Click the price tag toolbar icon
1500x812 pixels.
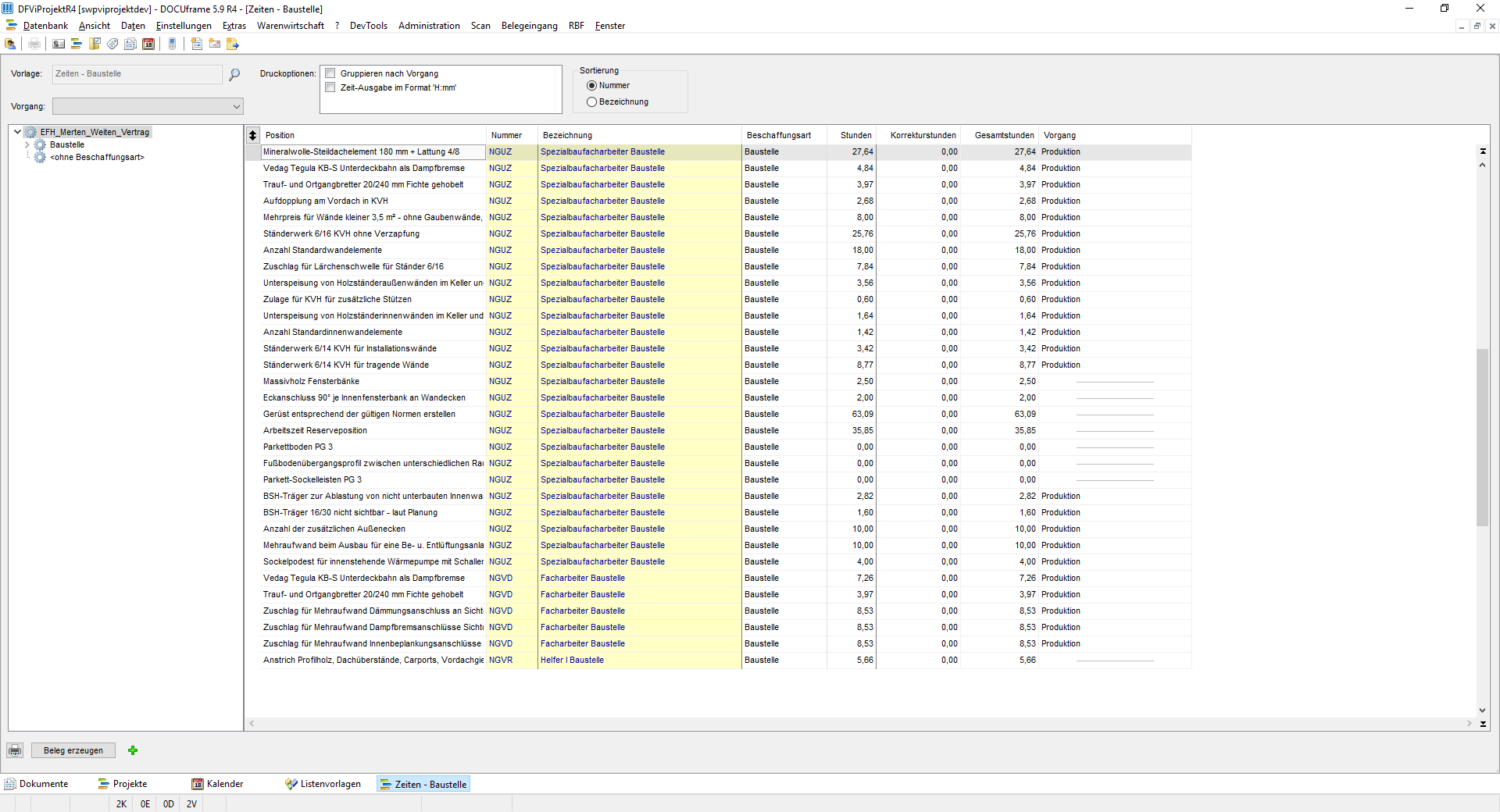(x=112, y=44)
